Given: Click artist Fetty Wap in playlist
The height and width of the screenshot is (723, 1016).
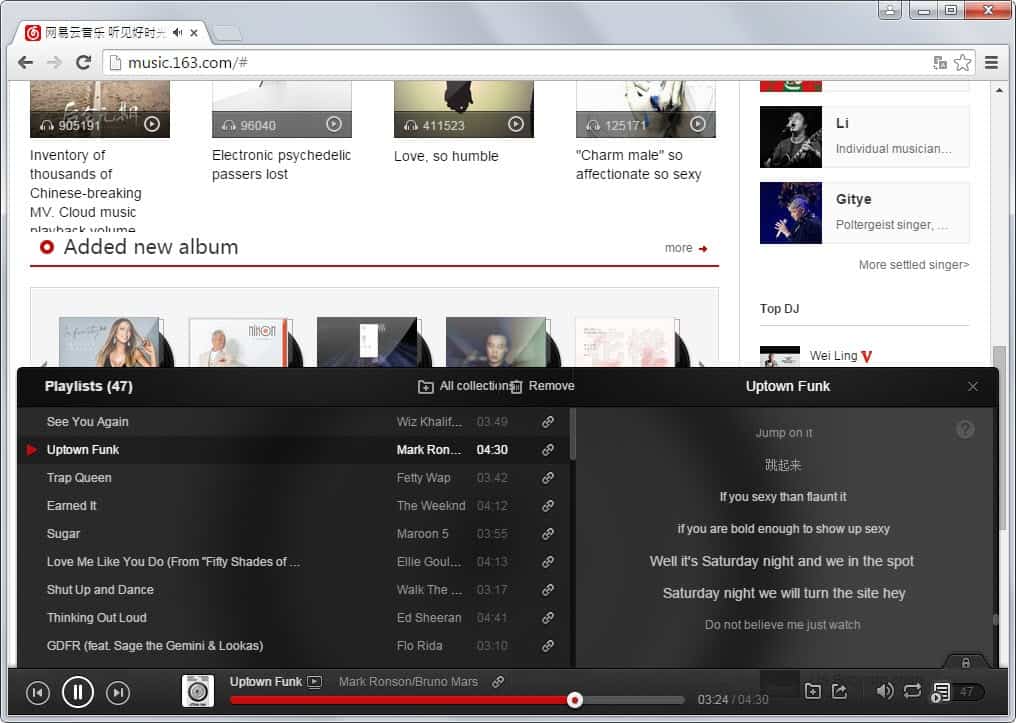Looking at the screenshot, I should click(423, 478).
